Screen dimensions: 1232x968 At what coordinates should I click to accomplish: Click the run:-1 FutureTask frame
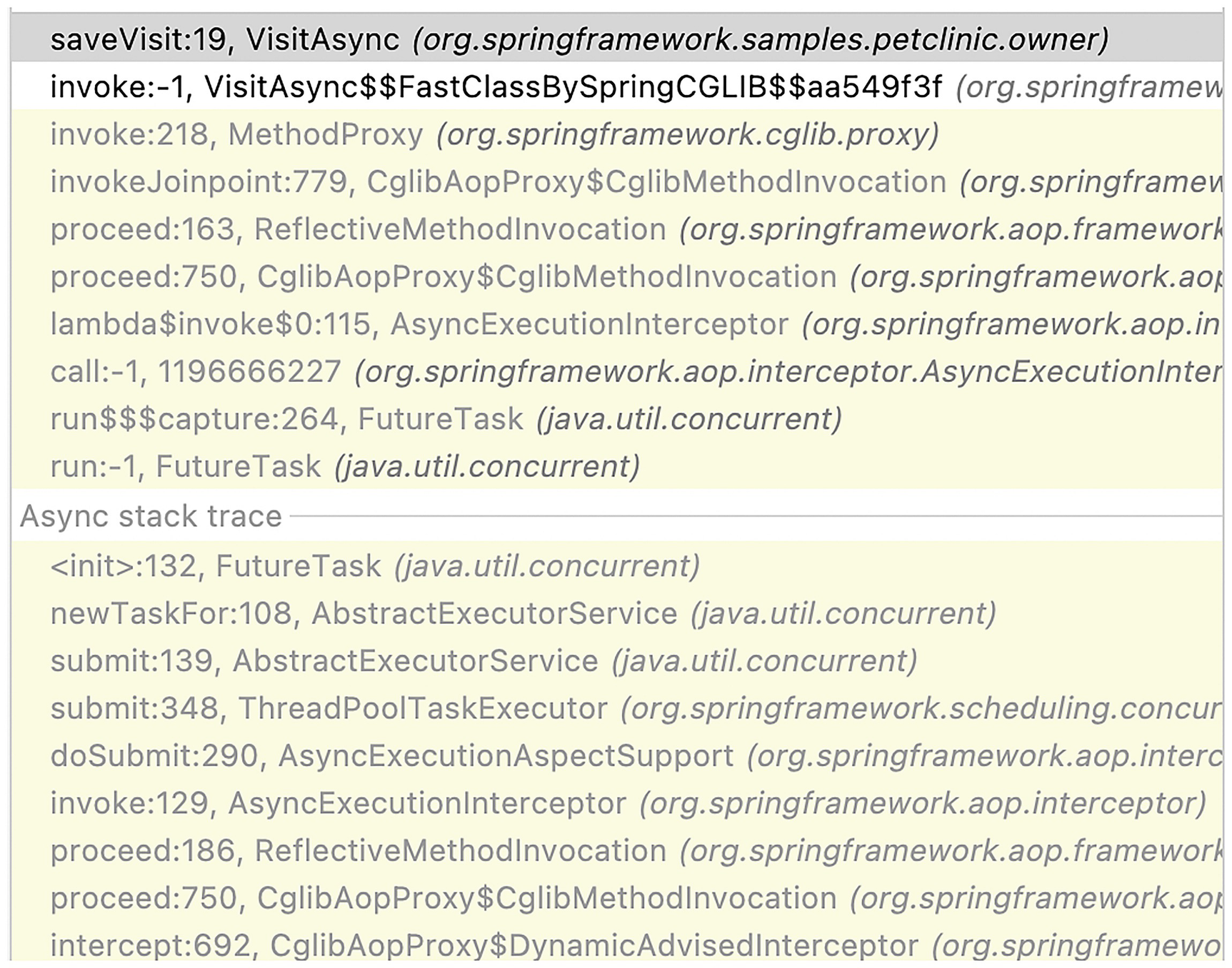click(344, 467)
